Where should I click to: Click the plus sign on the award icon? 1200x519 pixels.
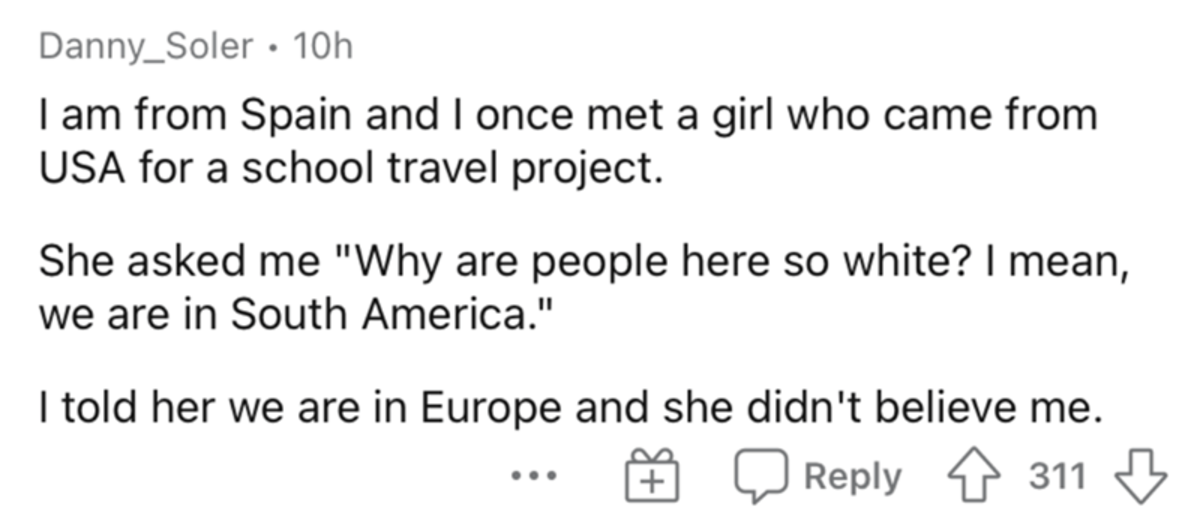[x=652, y=482]
